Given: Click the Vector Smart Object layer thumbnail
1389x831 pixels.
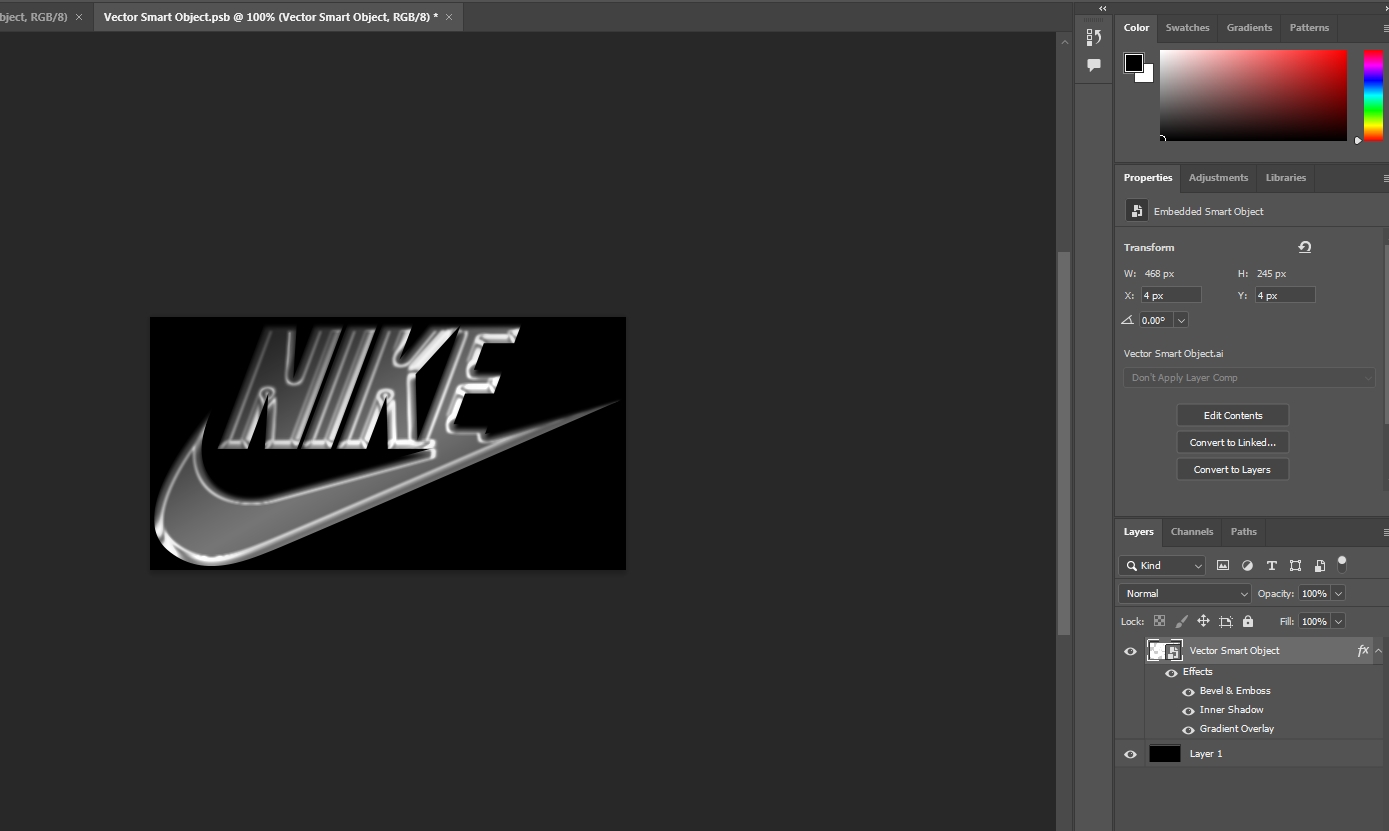Looking at the screenshot, I should click(1165, 651).
